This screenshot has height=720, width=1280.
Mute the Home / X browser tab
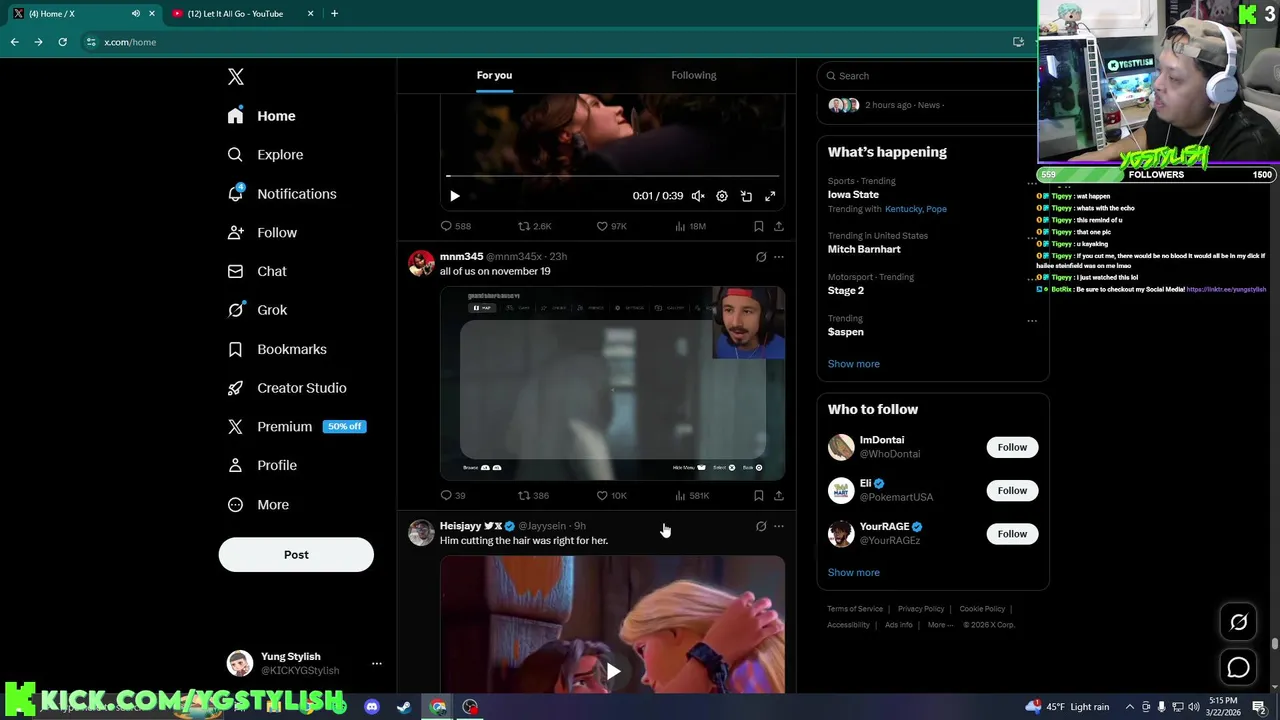click(136, 14)
